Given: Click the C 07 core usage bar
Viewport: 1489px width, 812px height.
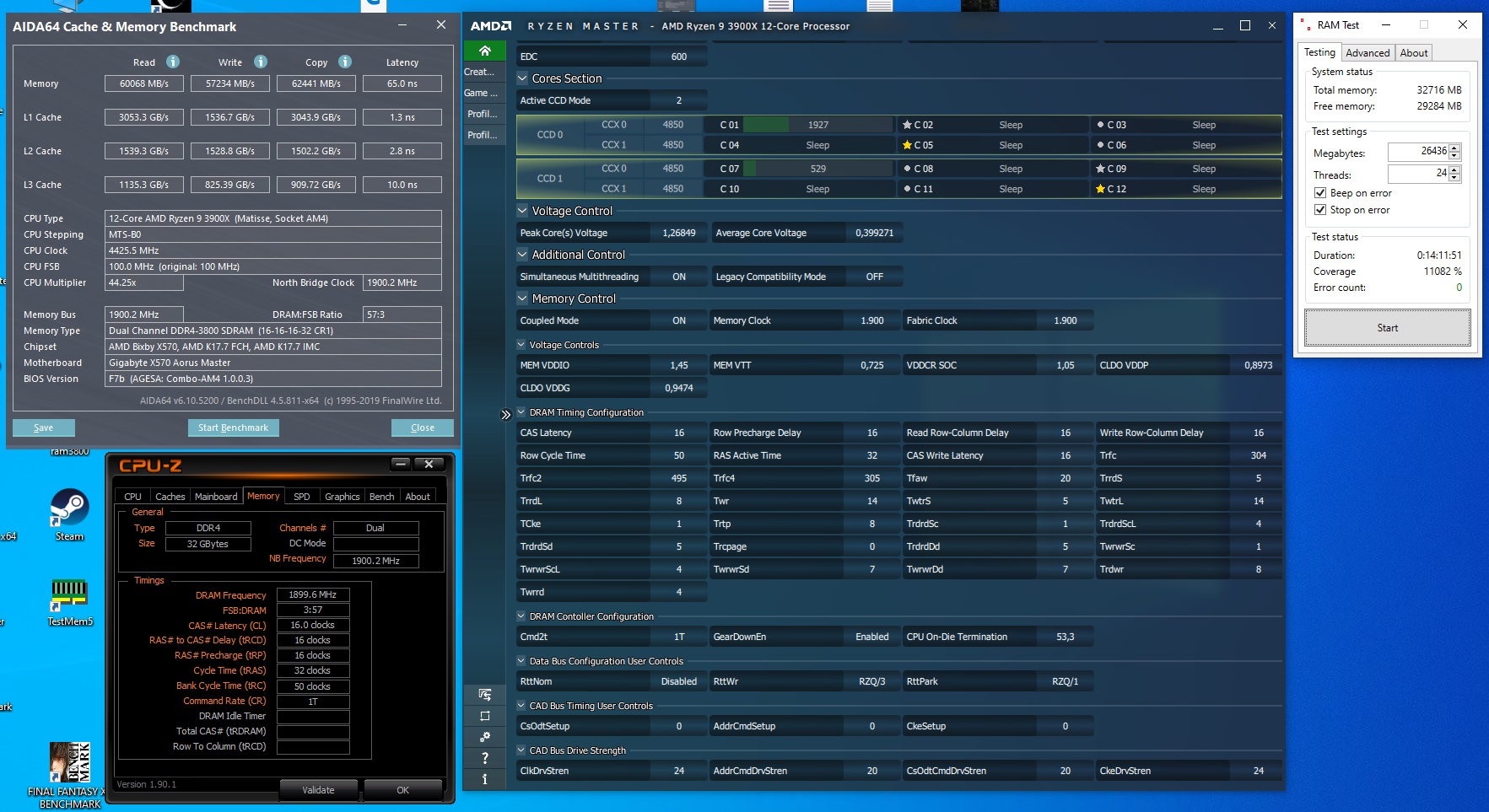Looking at the screenshot, I should pos(817,169).
